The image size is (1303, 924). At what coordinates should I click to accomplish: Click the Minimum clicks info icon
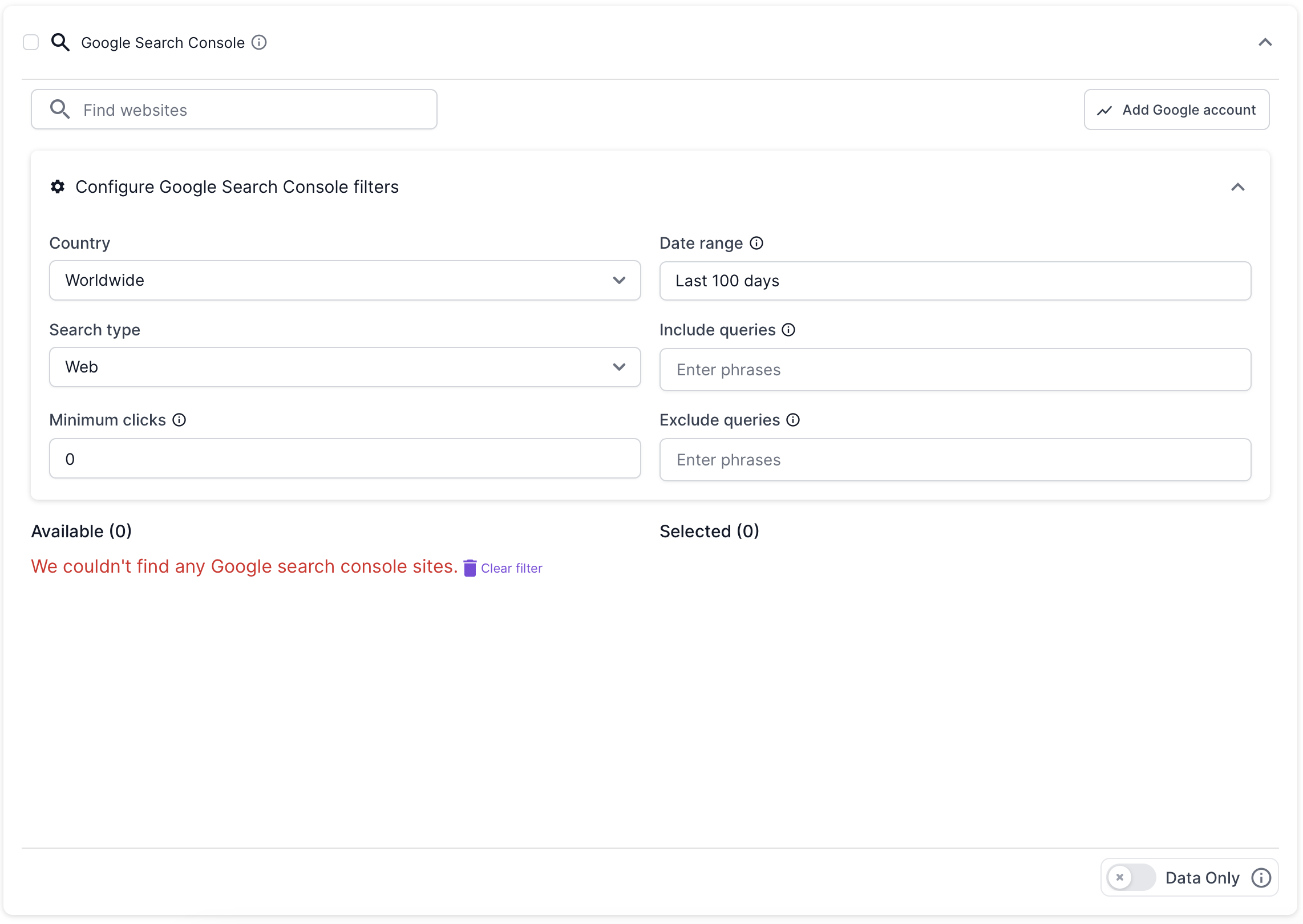pyautogui.click(x=179, y=420)
